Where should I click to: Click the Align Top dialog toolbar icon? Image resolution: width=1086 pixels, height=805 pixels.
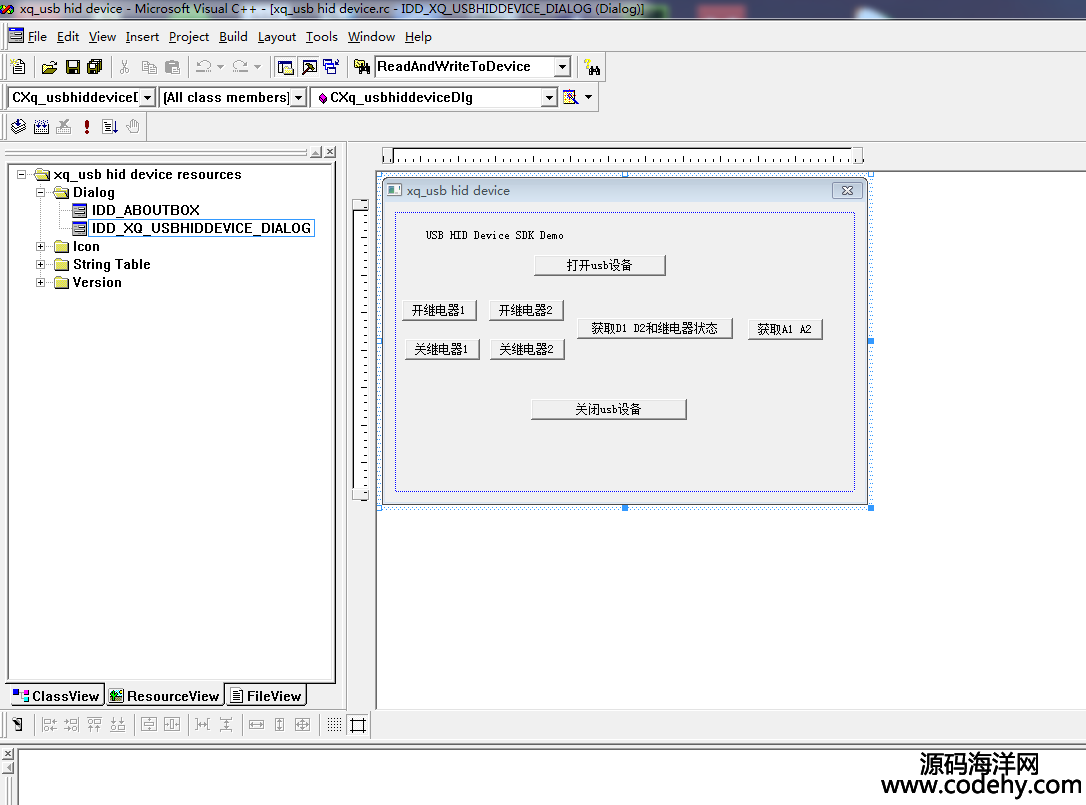point(94,725)
